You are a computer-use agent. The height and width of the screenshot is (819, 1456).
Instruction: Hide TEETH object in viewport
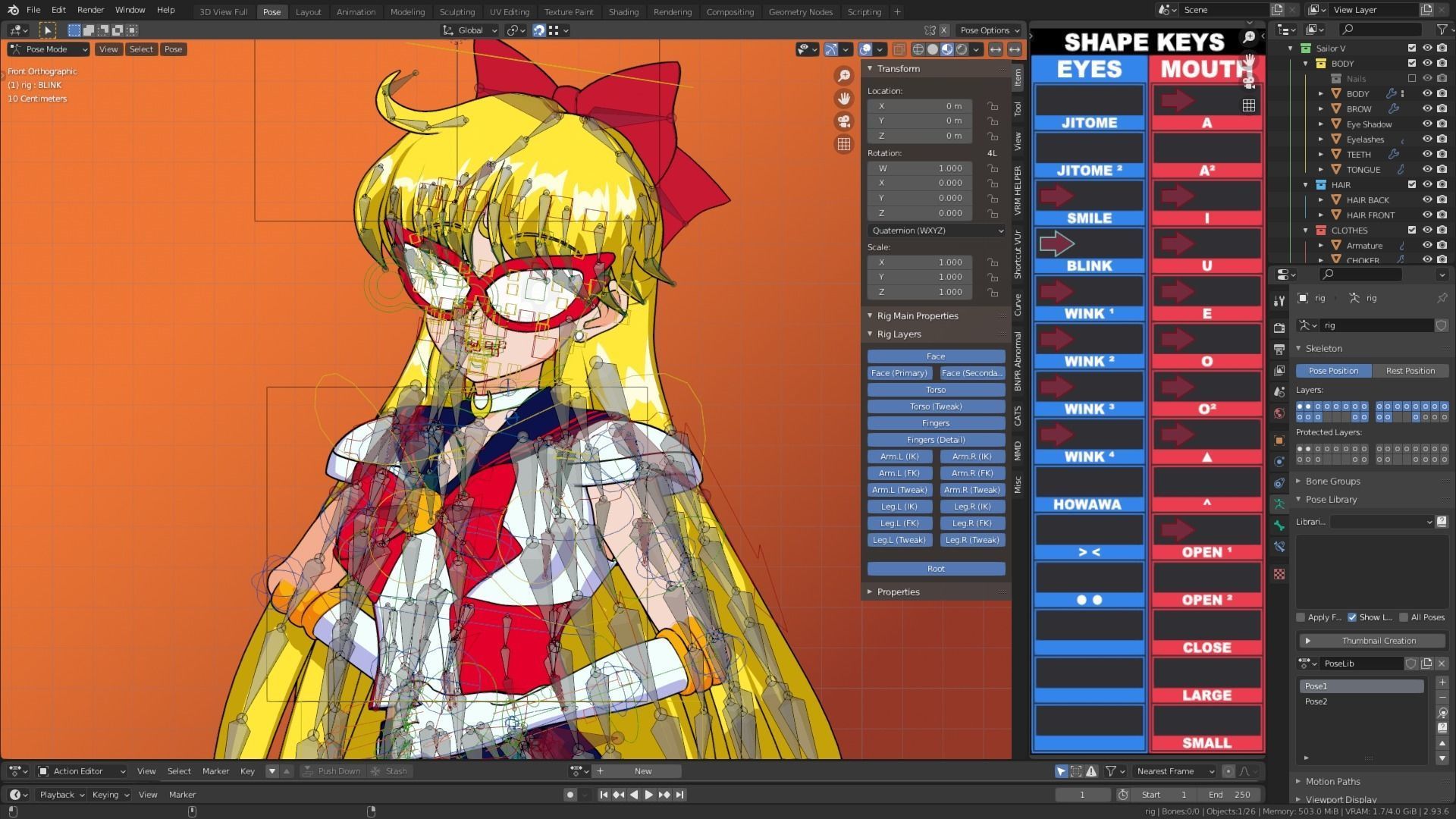pyautogui.click(x=1426, y=154)
